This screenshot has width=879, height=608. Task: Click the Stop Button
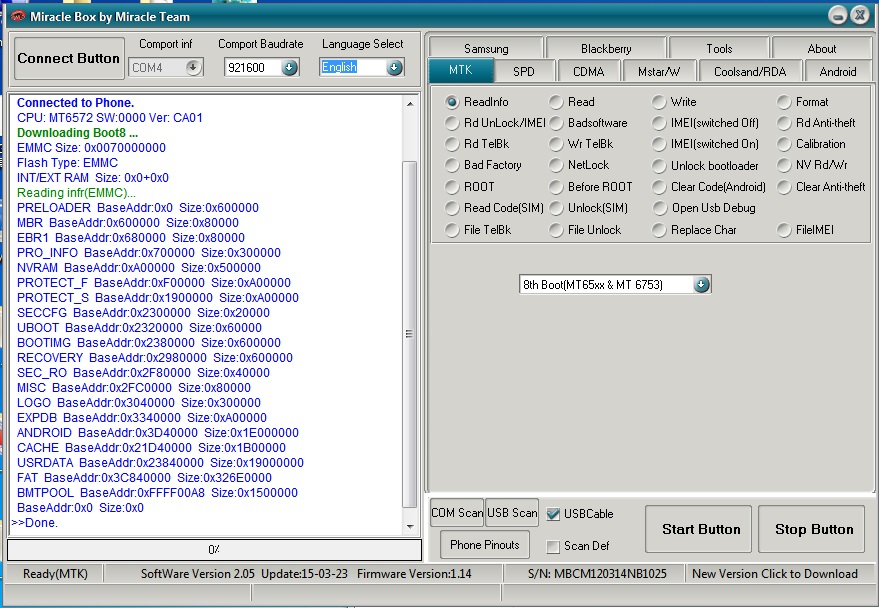tap(812, 529)
